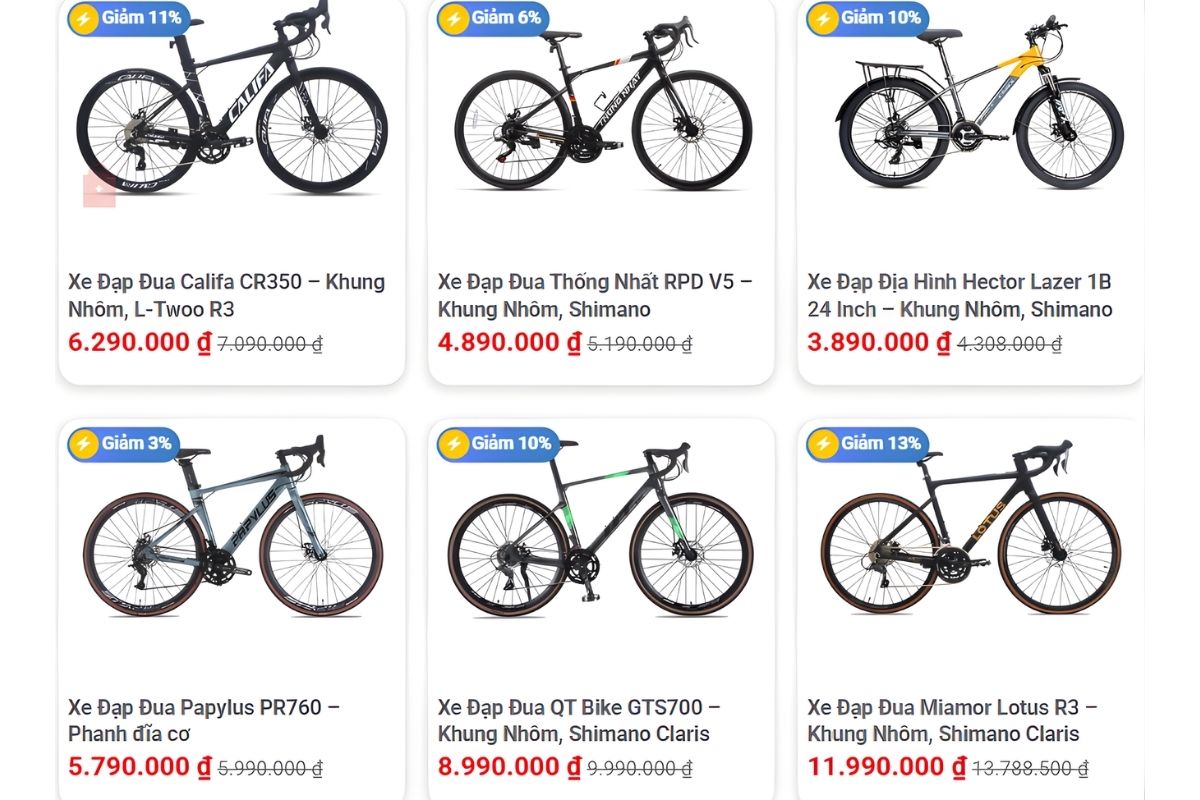Select Xe Đạp Đua Miamor Lotus R3 title
The width and height of the screenshot is (1200, 800).
pyautogui.click(x=952, y=720)
